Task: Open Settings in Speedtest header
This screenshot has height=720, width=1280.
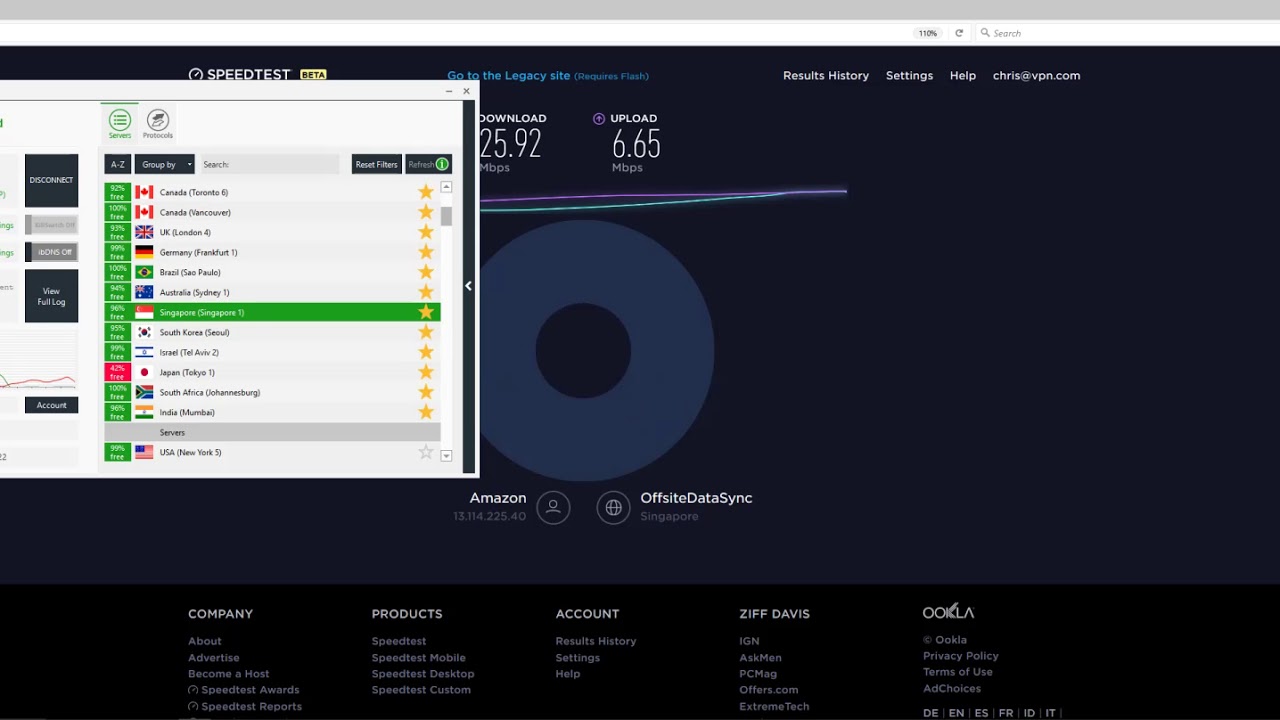Action: point(909,75)
